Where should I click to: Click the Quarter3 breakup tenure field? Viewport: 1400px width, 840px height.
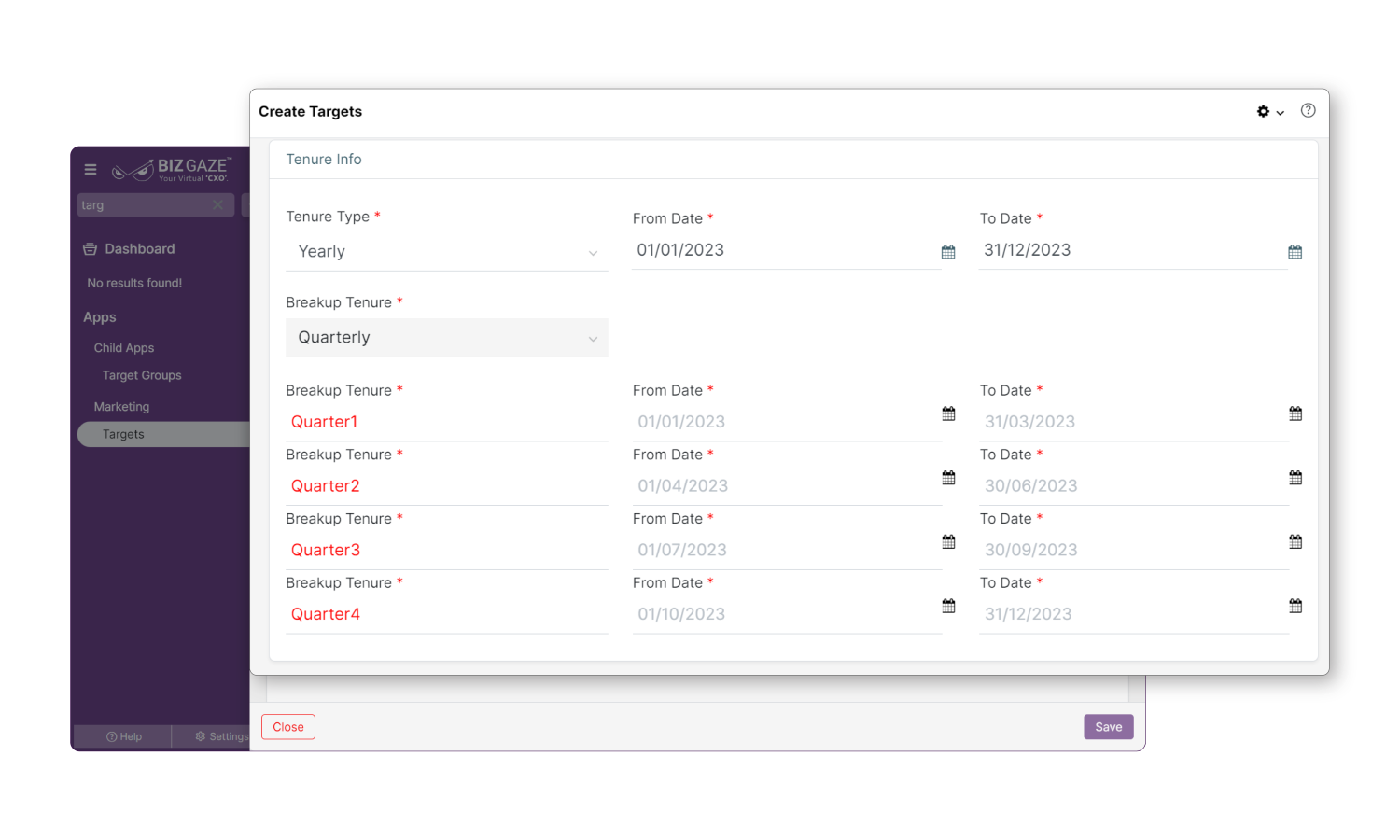tap(447, 551)
